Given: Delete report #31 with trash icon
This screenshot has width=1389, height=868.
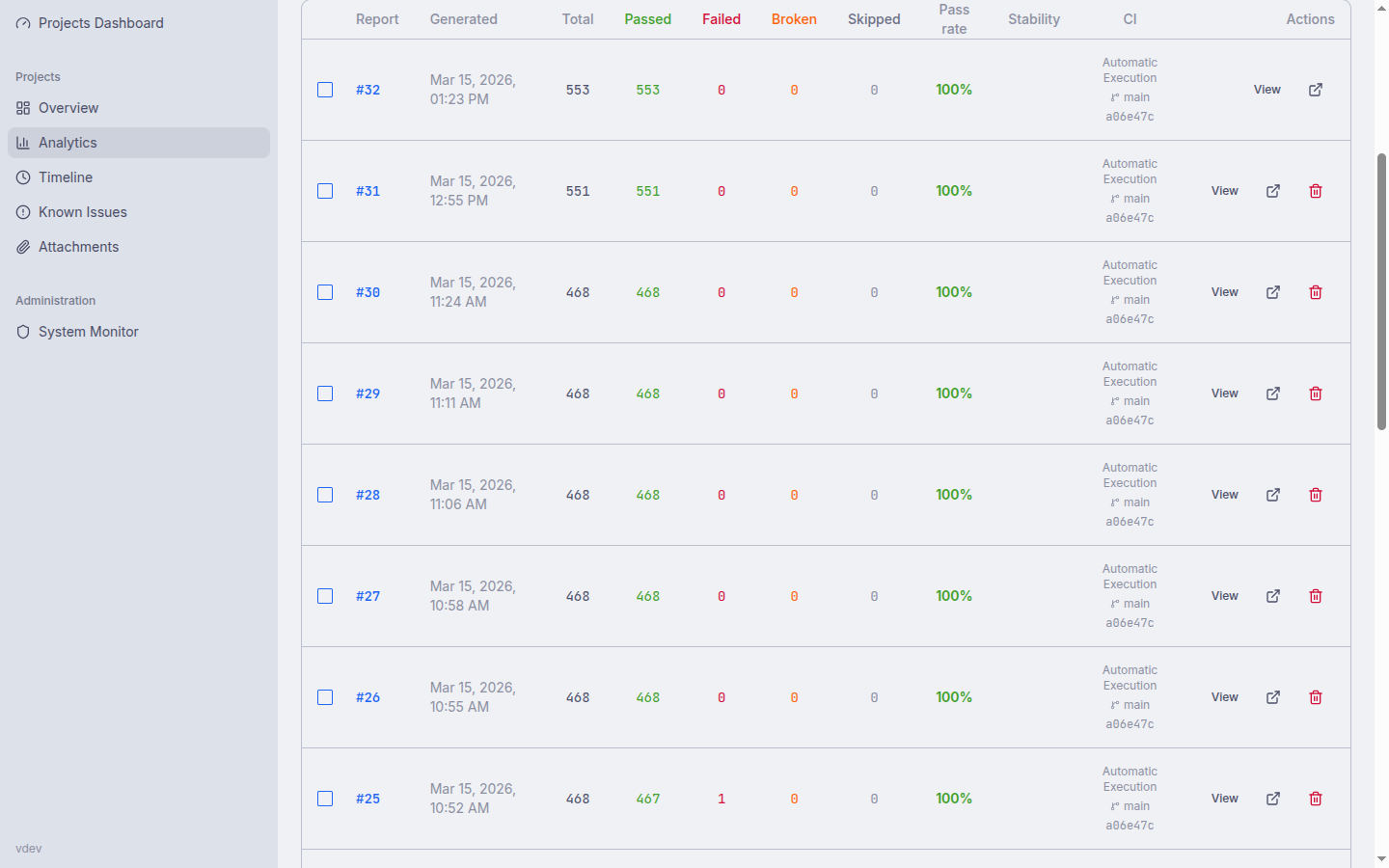Looking at the screenshot, I should pos(1316,191).
